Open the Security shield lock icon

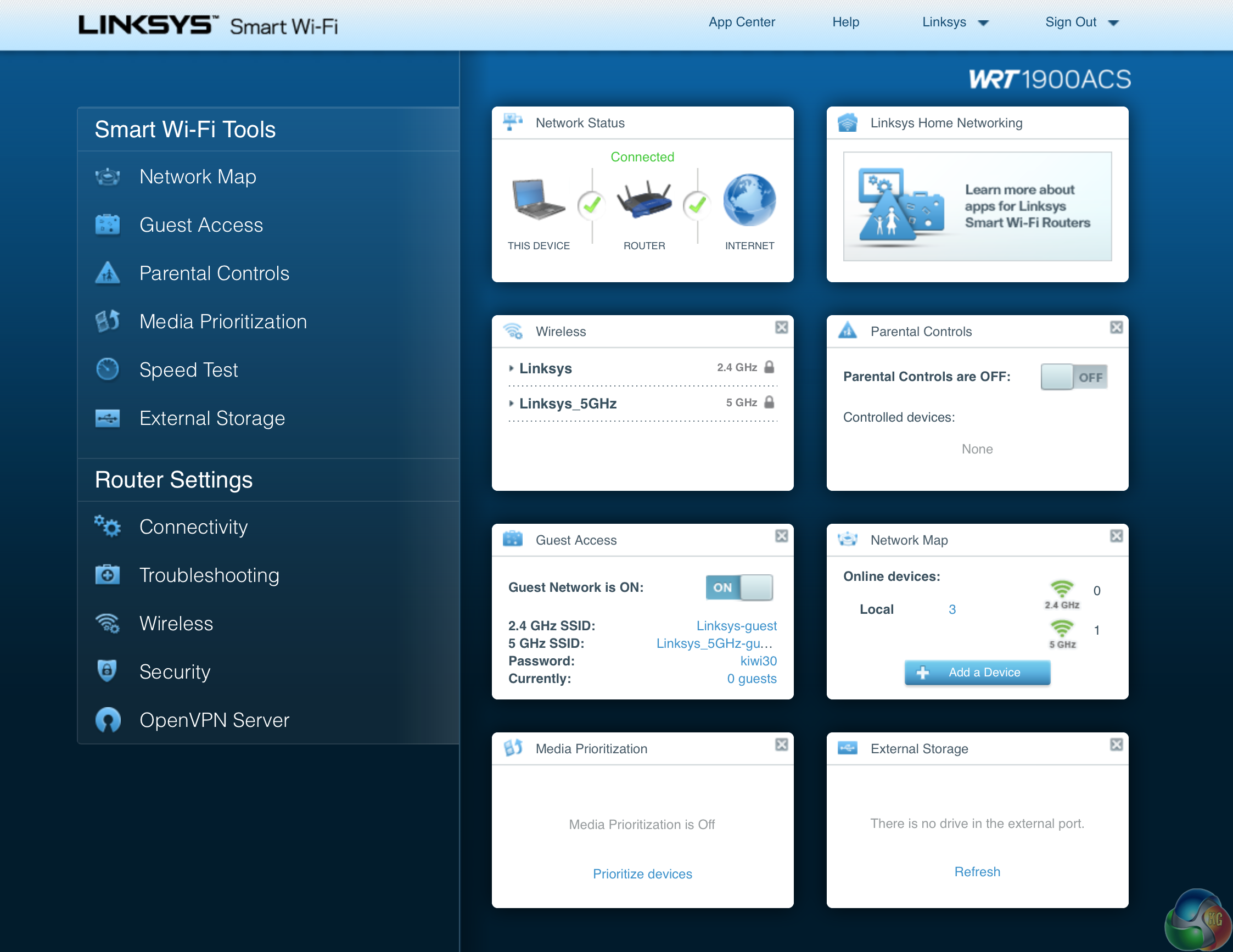(107, 671)
